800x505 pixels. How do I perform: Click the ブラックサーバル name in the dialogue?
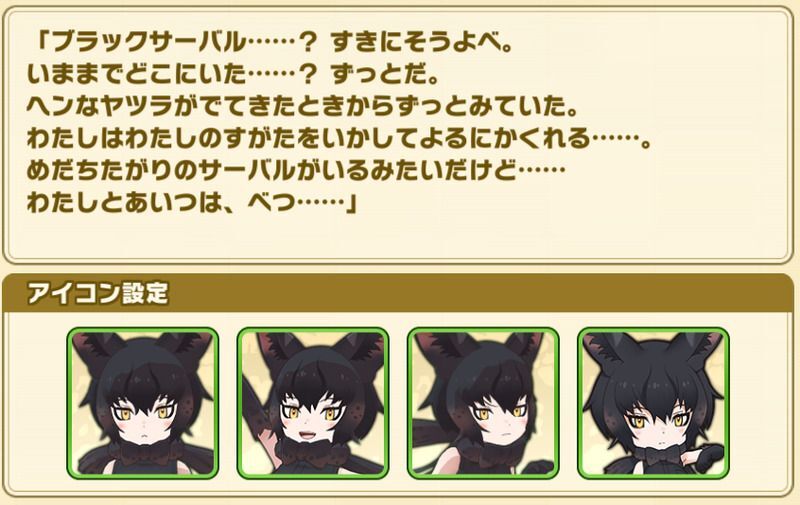[148, 43]
